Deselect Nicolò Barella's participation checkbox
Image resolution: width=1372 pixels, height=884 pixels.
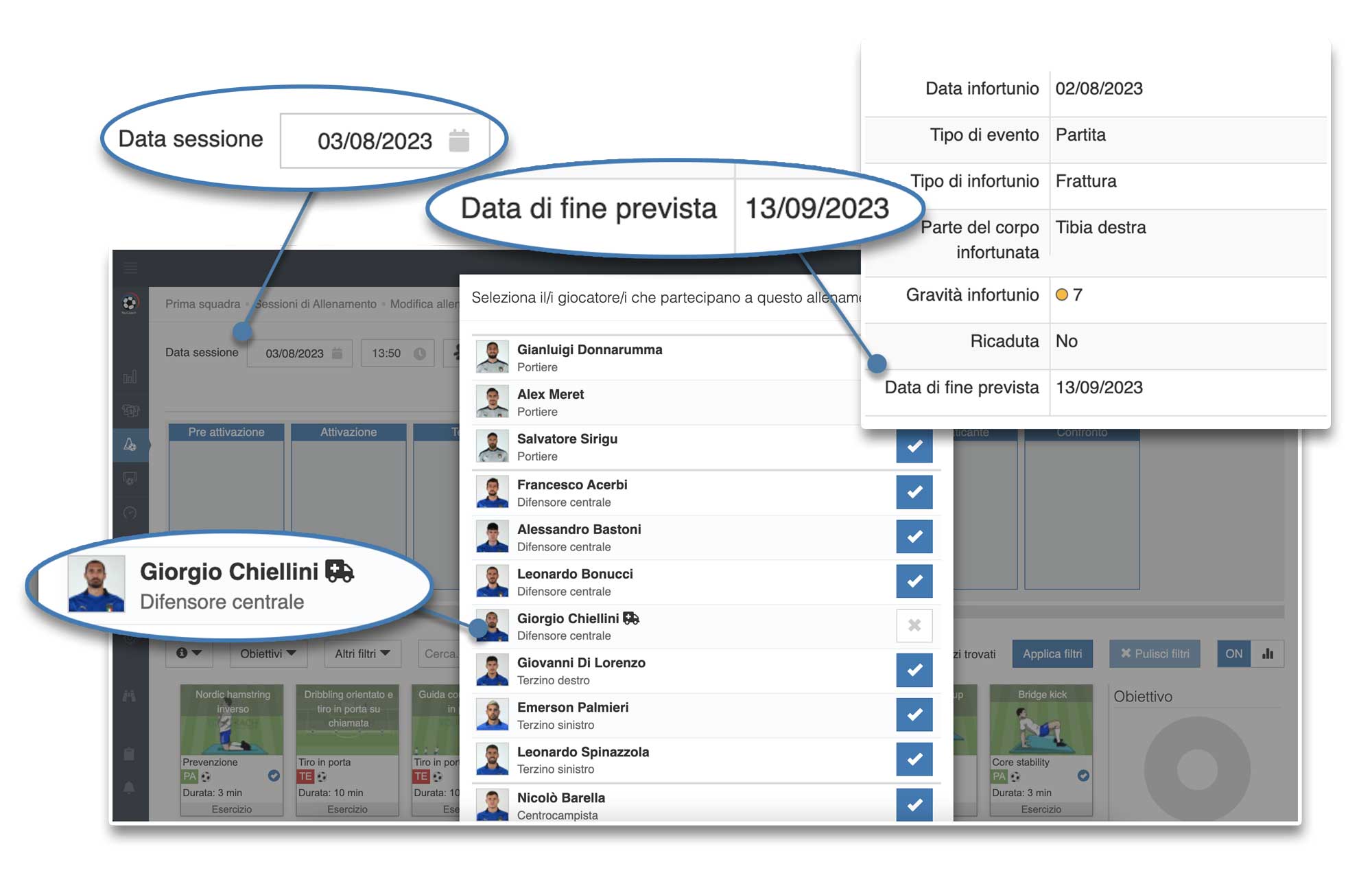pos(914,804)
